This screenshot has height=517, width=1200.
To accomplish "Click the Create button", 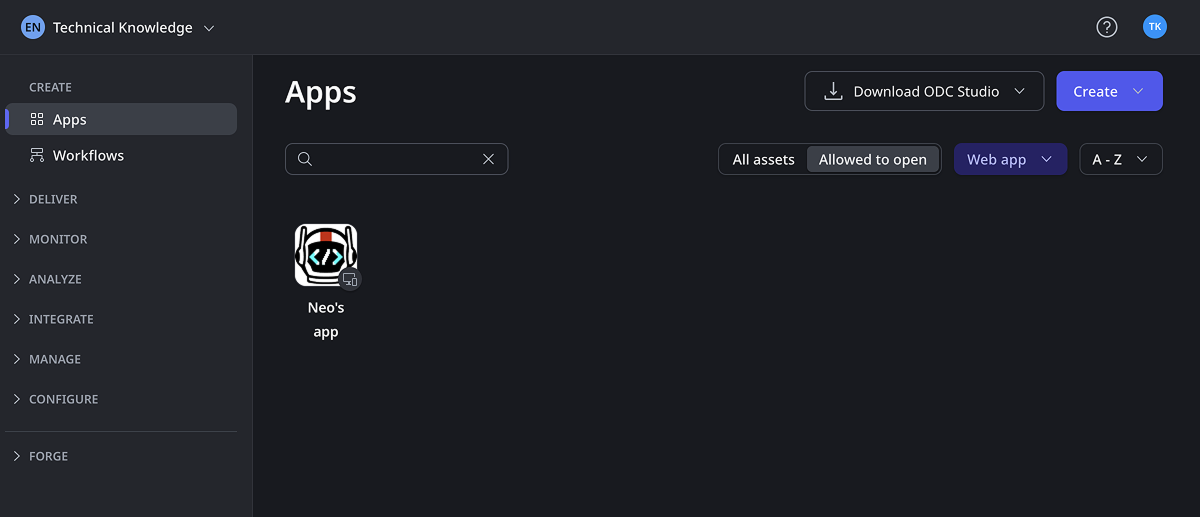I will [1109, 91].
